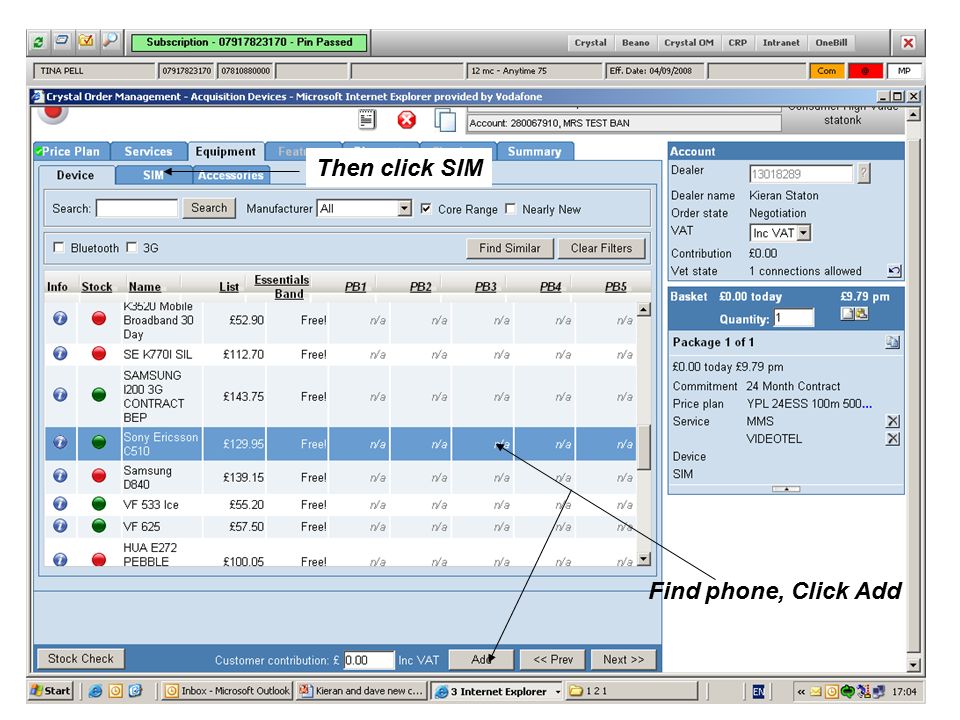Click the Add button
This screenshot has width=960, height=720.
[481, 659]
